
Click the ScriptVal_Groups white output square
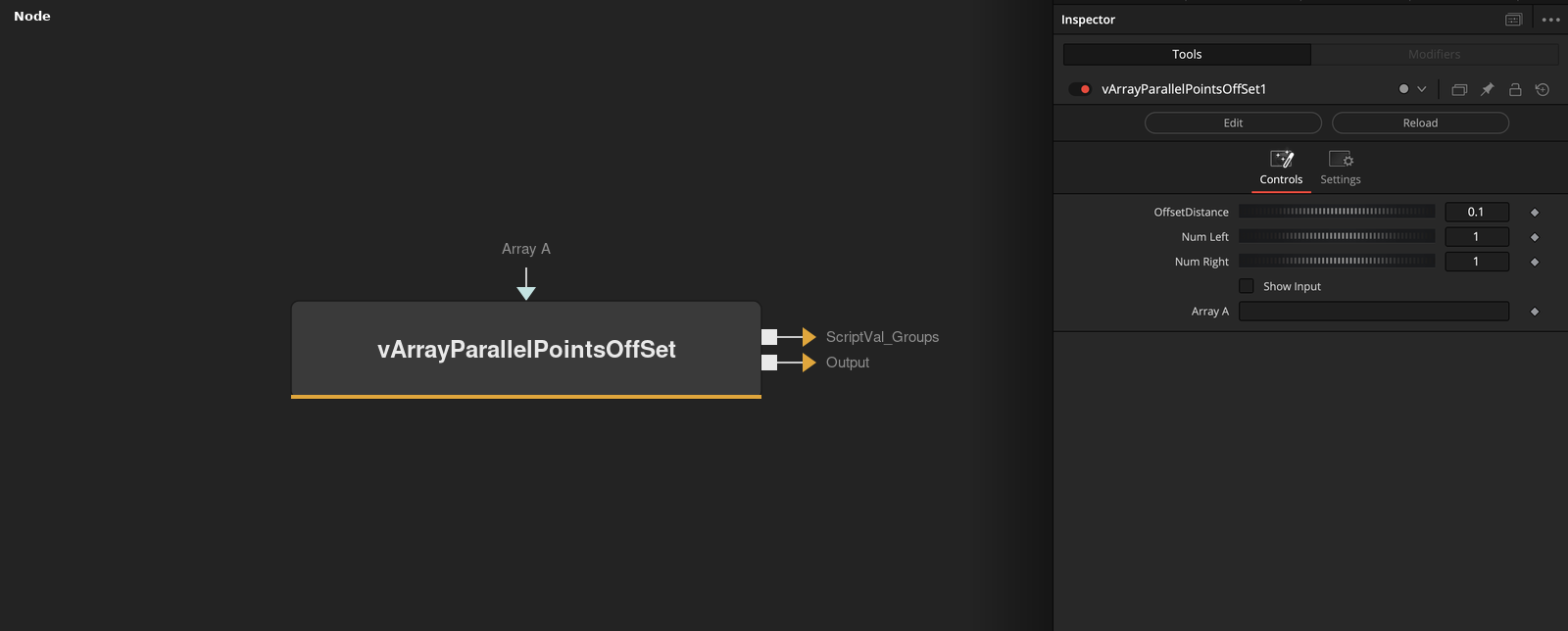point(769,337)
